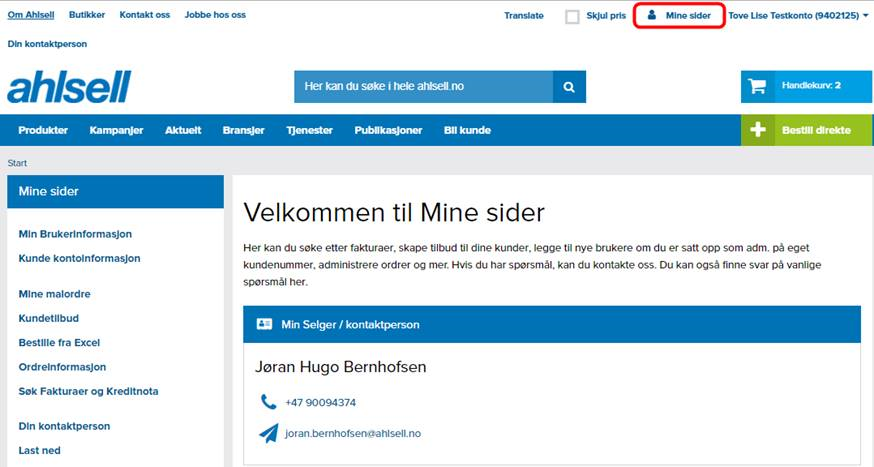Click the shopping cart icon
Screen dimensions: 874x467
(x=757, y=86)
